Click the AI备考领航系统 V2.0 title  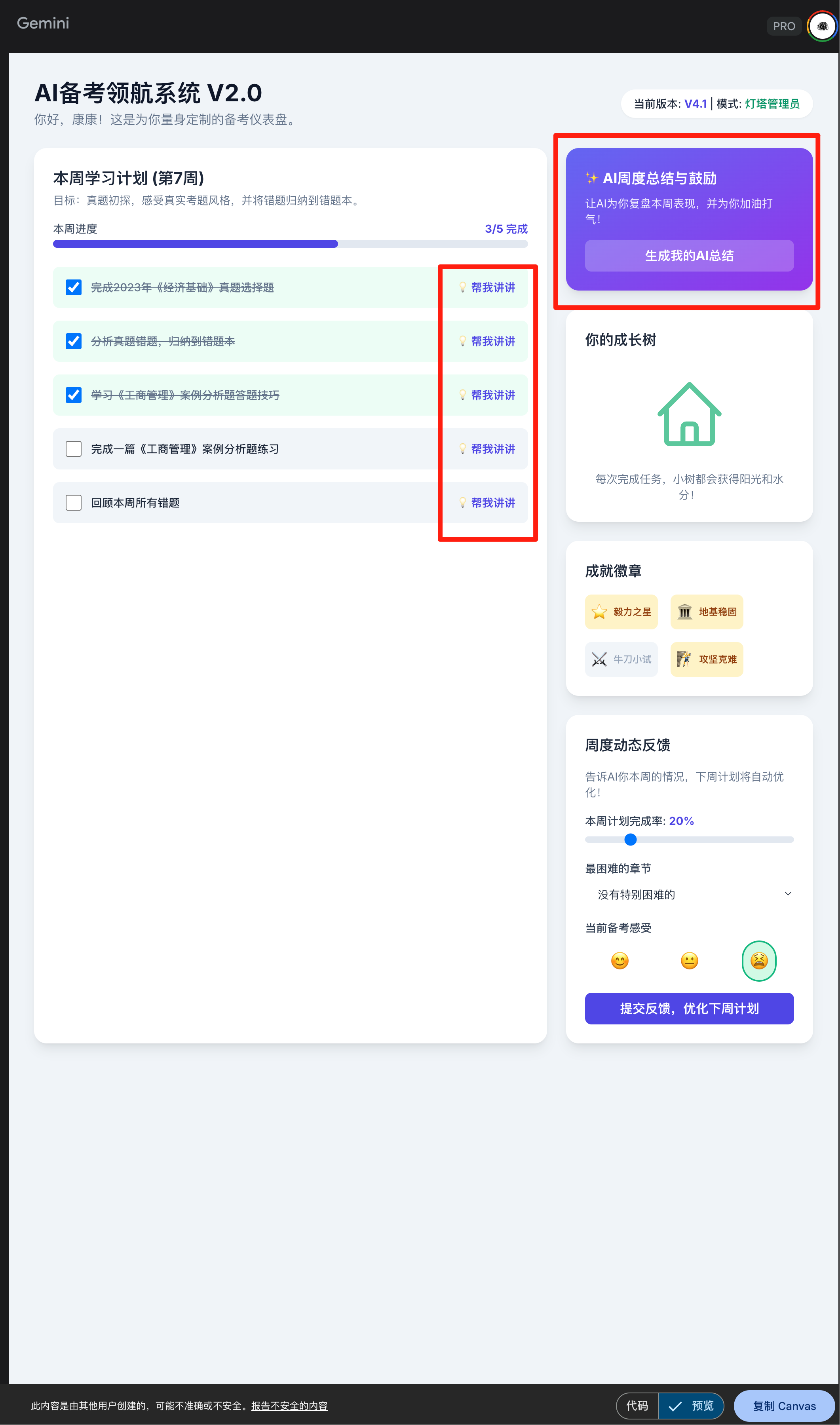[x=148, y=93]
